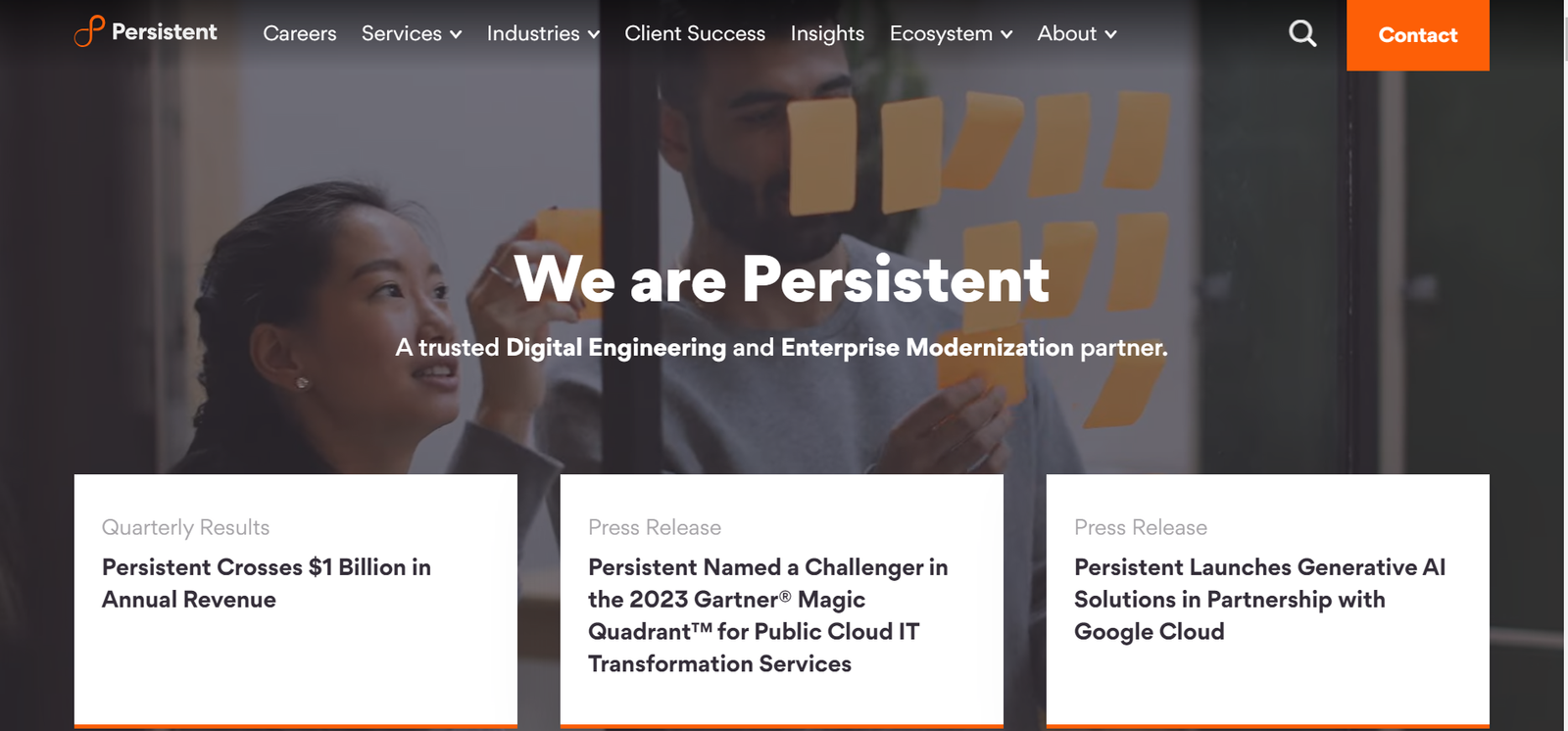Expand the Industries dropdown chevron

point(593,34)
